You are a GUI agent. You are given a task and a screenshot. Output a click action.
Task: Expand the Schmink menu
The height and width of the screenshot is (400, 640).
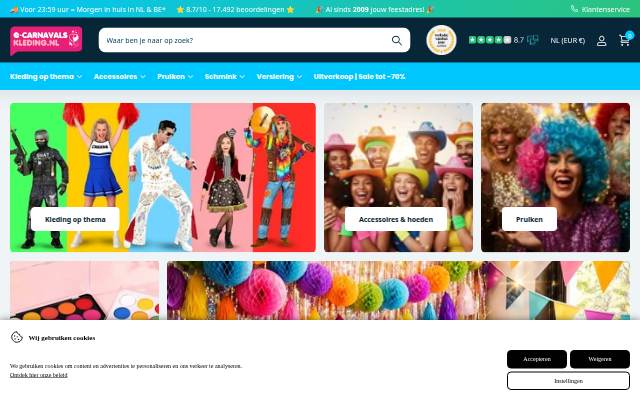pos(224,76)
